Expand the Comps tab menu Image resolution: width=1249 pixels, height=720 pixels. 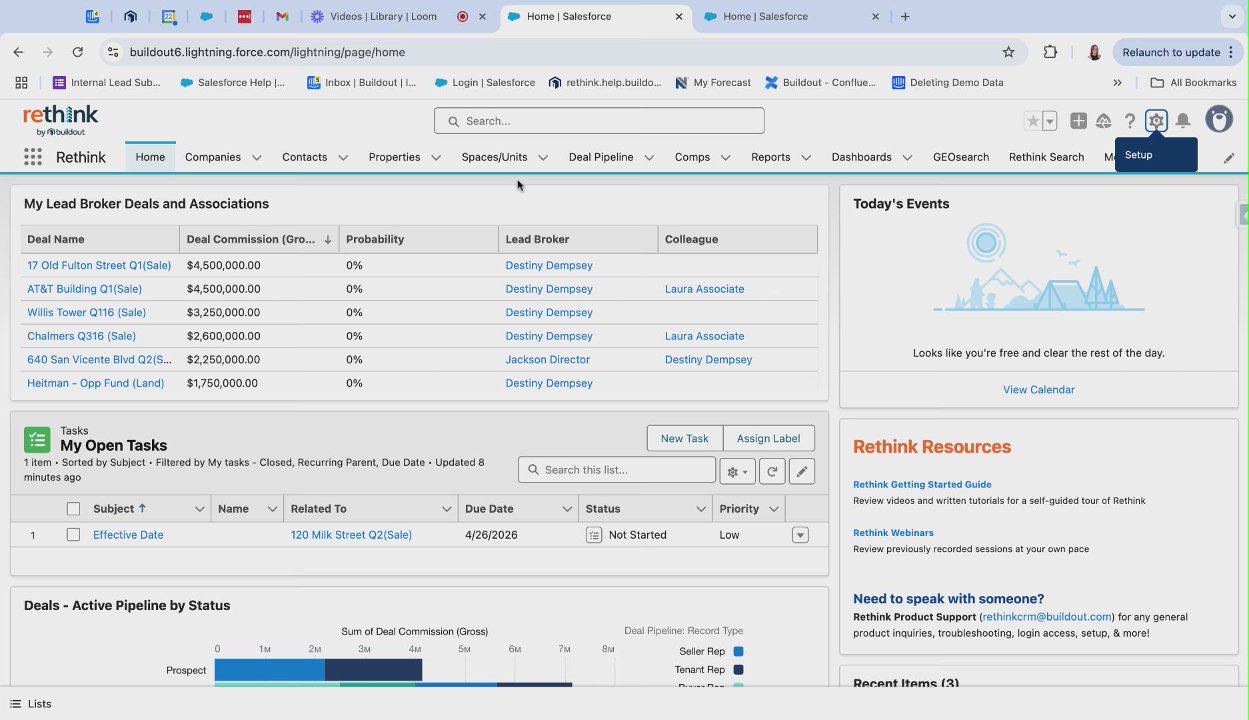tap(726, 158)
